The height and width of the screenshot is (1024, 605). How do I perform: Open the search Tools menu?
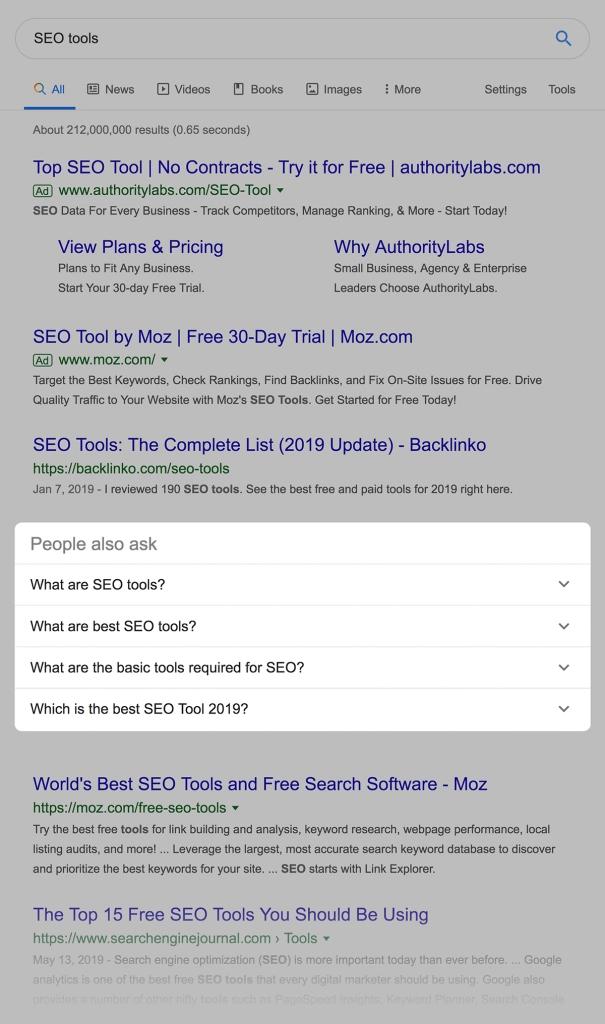pyautogui.click(x=561, y=89)
